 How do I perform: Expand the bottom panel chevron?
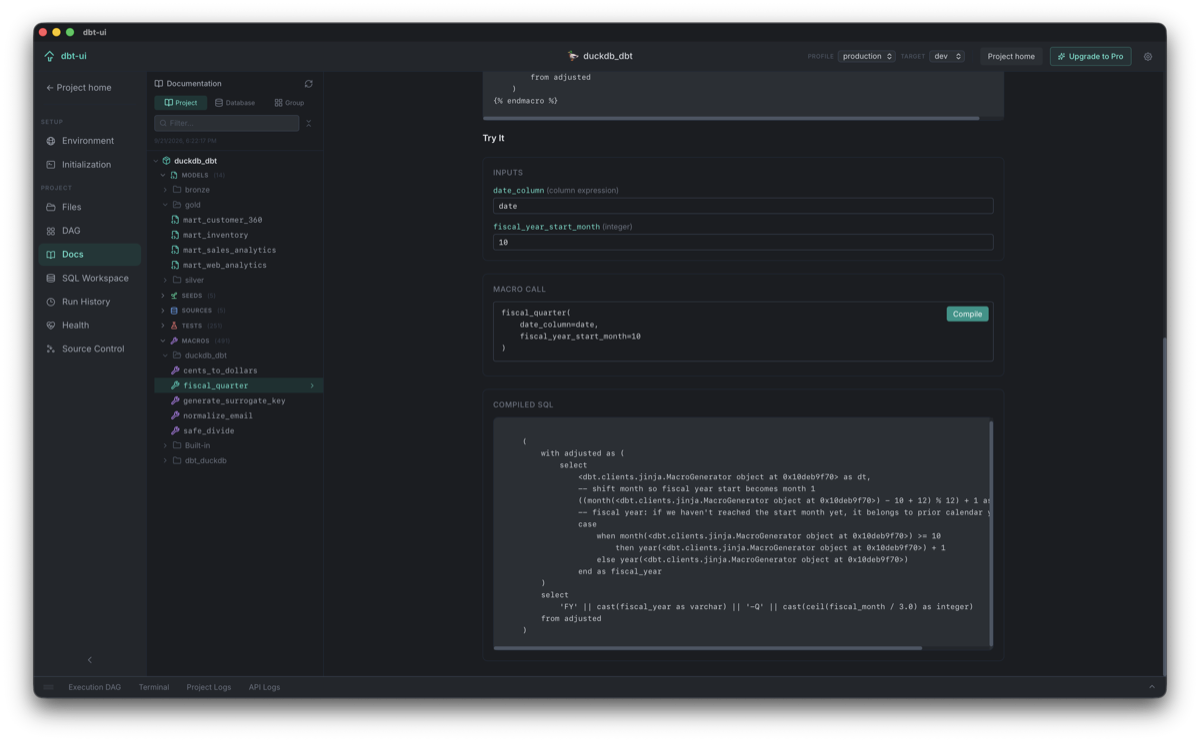(x=1152, y=687)
